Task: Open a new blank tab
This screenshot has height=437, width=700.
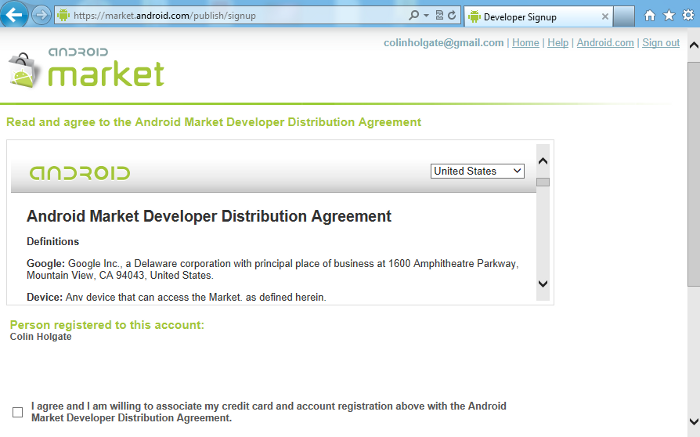Action: point(624,17)
